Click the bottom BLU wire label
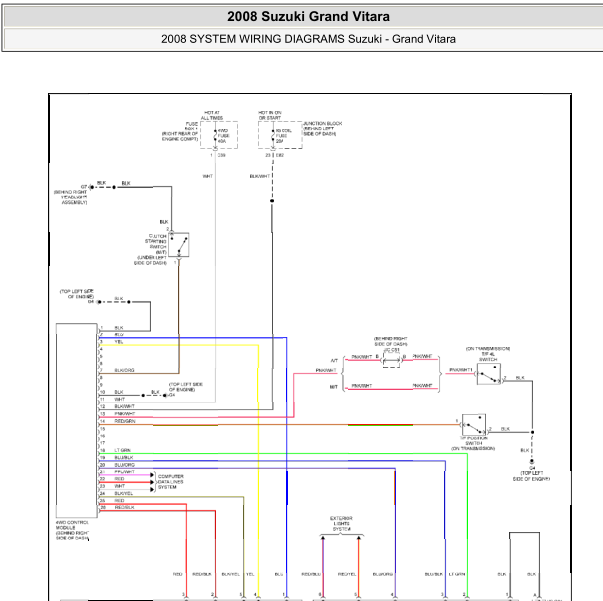The image size is (603, 601). click(279, 574)
